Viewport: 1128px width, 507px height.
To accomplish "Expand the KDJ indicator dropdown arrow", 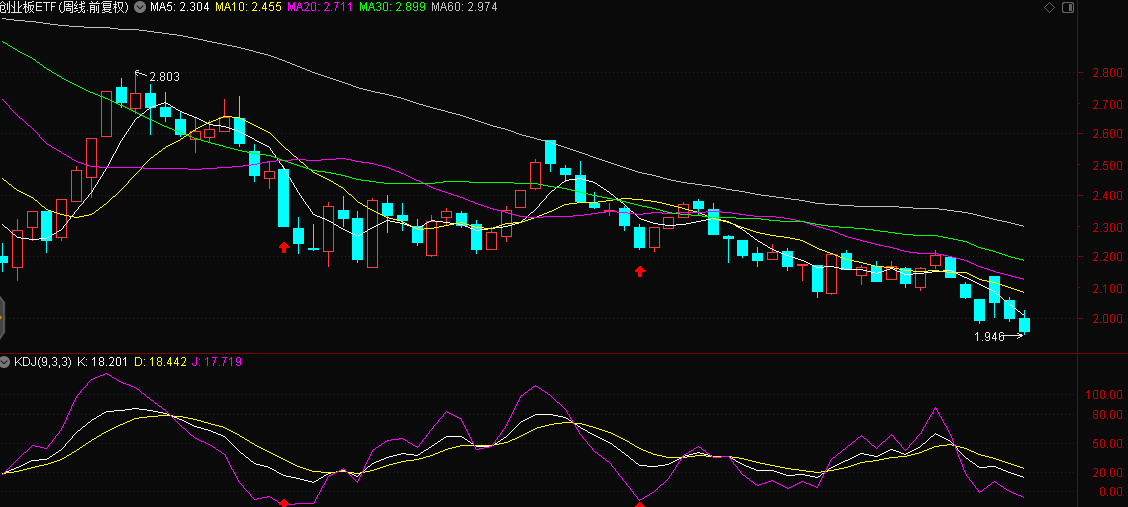I will tap(5, 361).
